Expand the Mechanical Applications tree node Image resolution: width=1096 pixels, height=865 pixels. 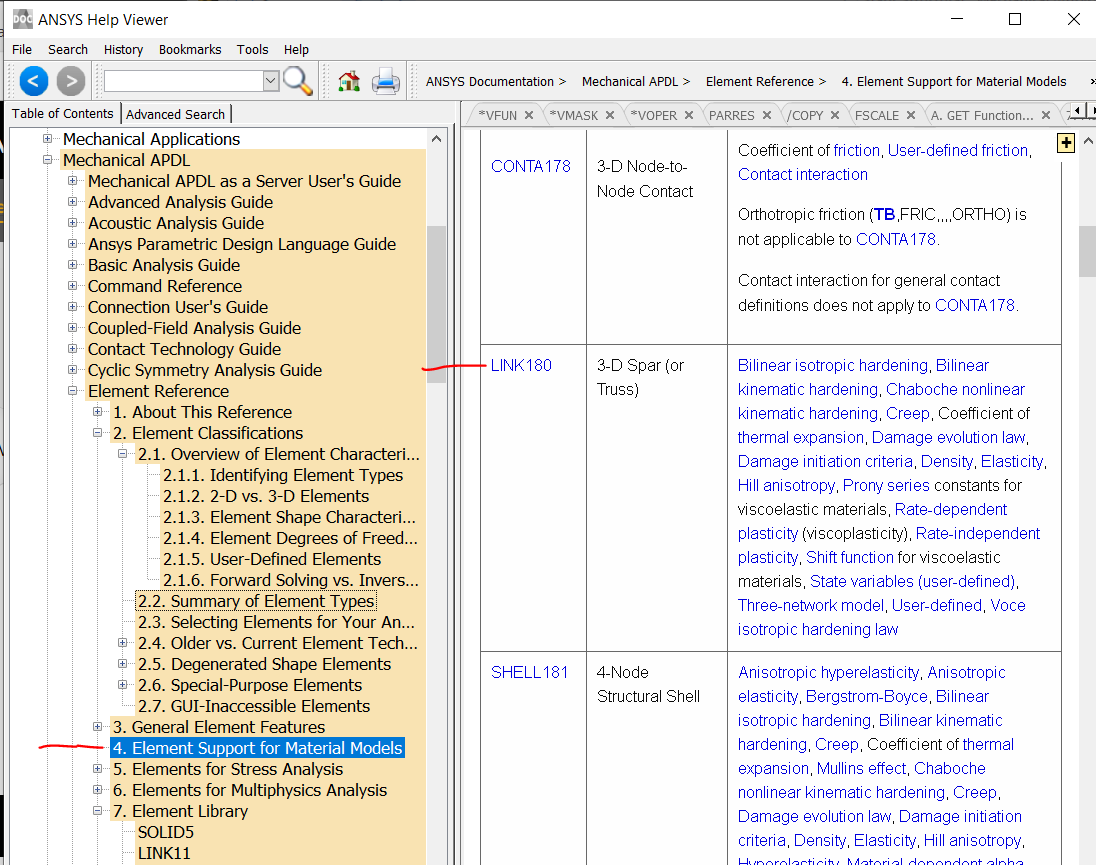[48, 138]
